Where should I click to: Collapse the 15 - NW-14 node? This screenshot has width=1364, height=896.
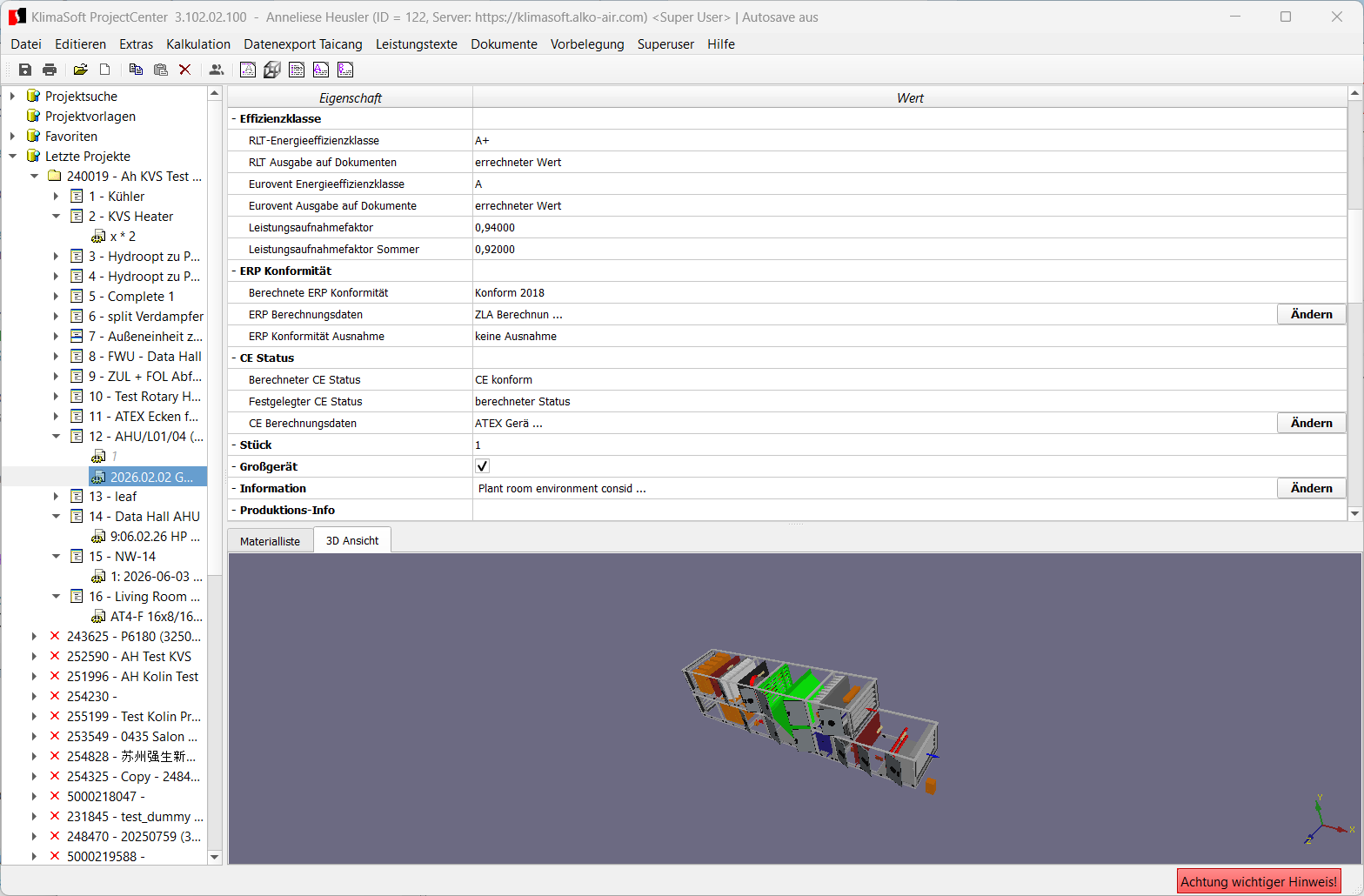coord(56,556)
